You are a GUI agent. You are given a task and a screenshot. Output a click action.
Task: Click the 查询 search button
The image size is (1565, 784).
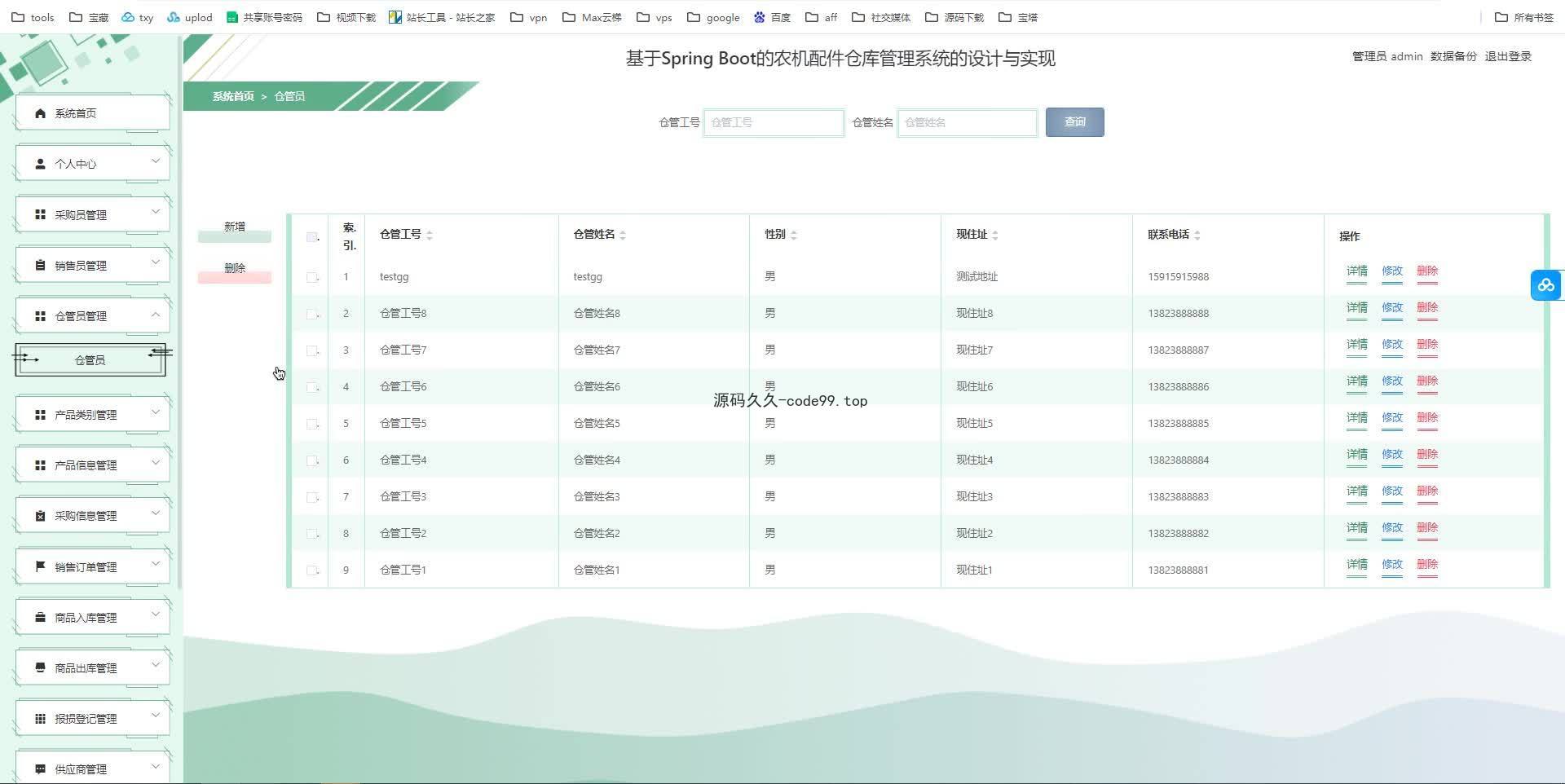coord(1074,122)
